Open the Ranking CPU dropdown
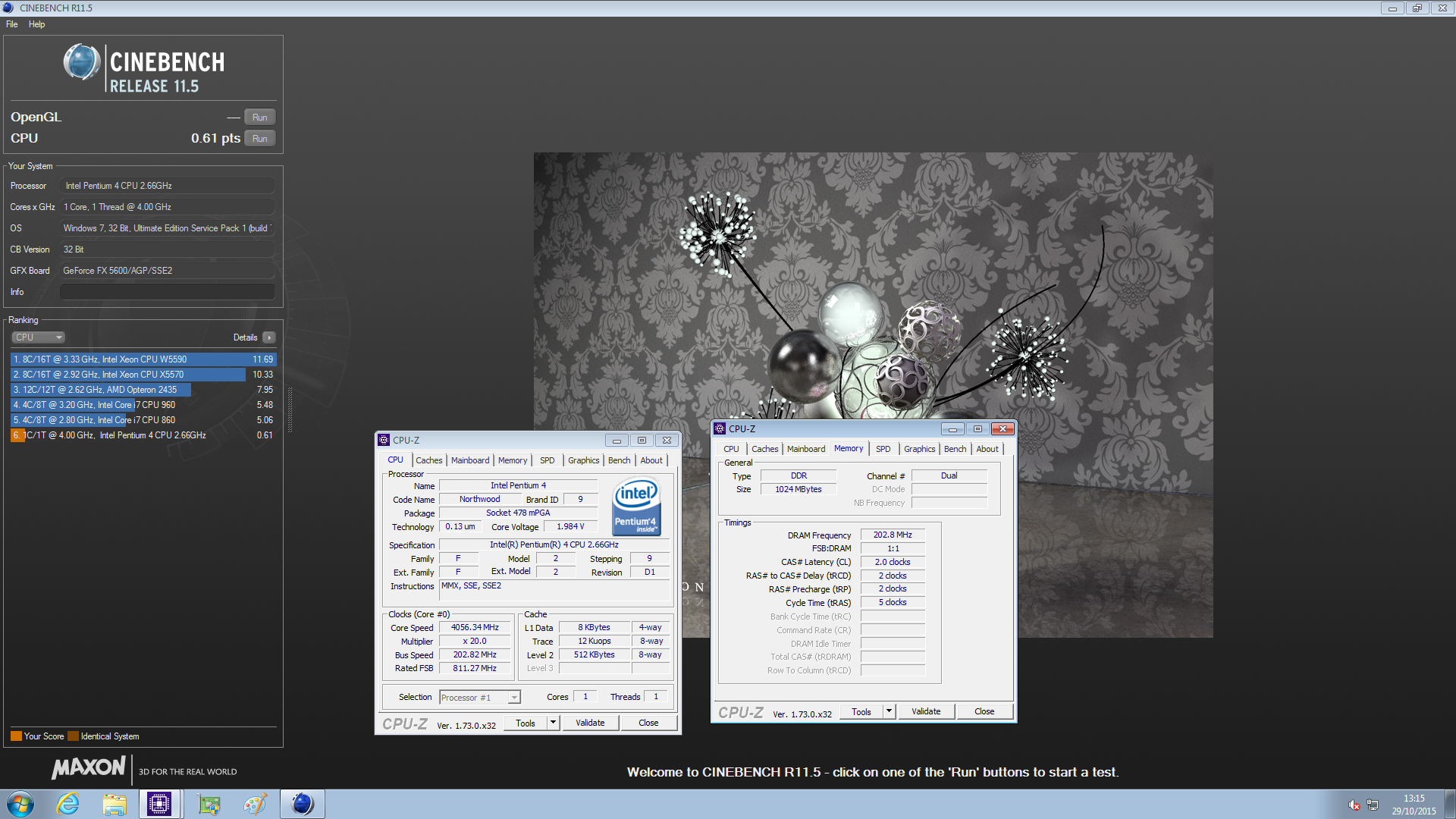The image size is (1456, 819). (38, 337)
